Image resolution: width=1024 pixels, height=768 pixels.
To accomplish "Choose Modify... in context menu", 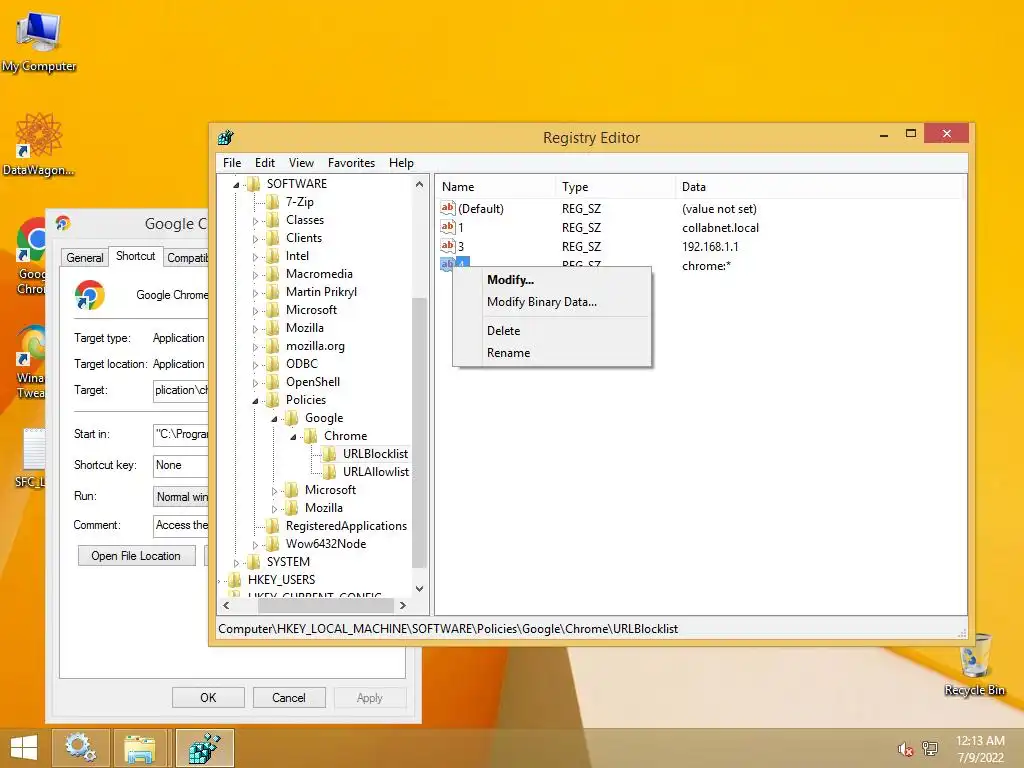I will click(x=552, y=280).
